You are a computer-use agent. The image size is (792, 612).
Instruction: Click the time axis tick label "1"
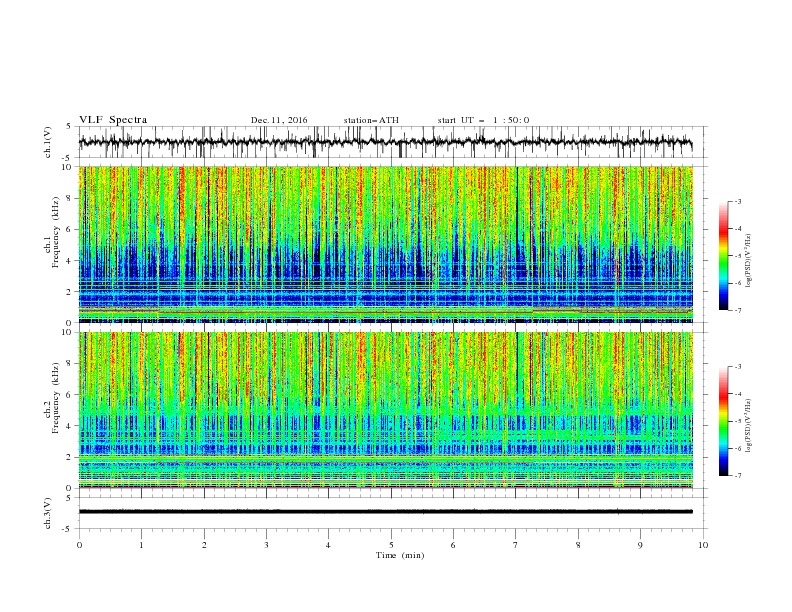(141, 545)
